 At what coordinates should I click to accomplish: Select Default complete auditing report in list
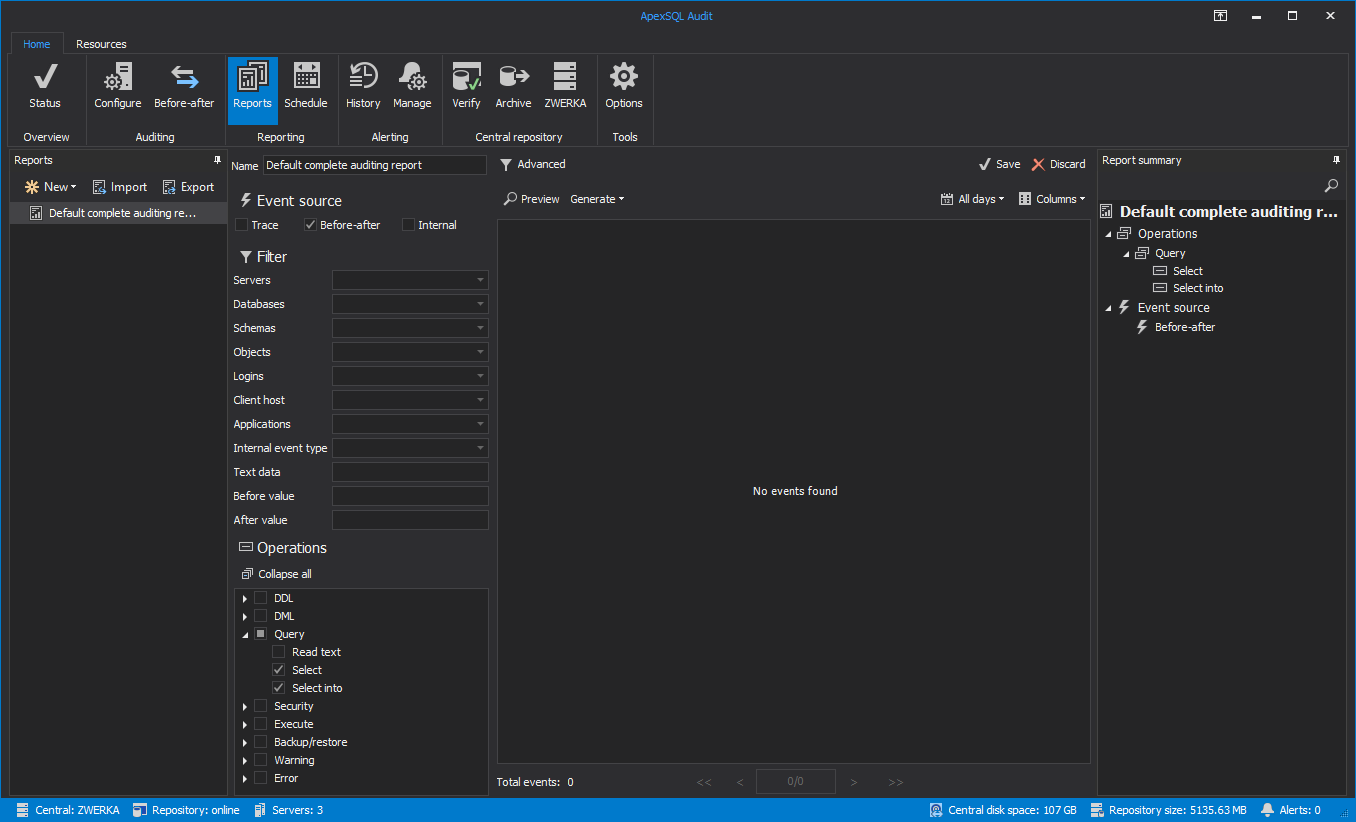[119, 213]
